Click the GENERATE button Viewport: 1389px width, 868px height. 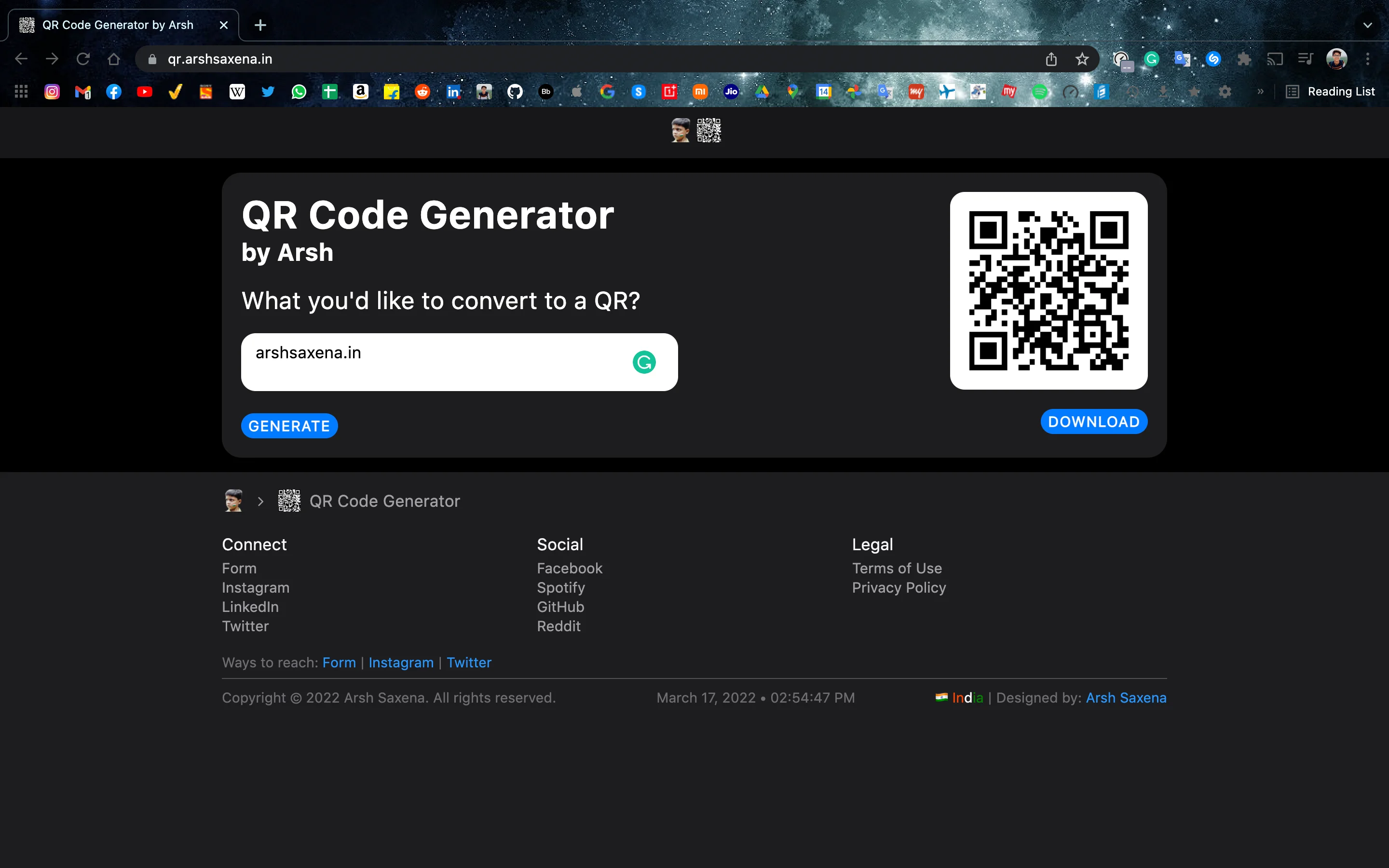[x=289, y=426]
